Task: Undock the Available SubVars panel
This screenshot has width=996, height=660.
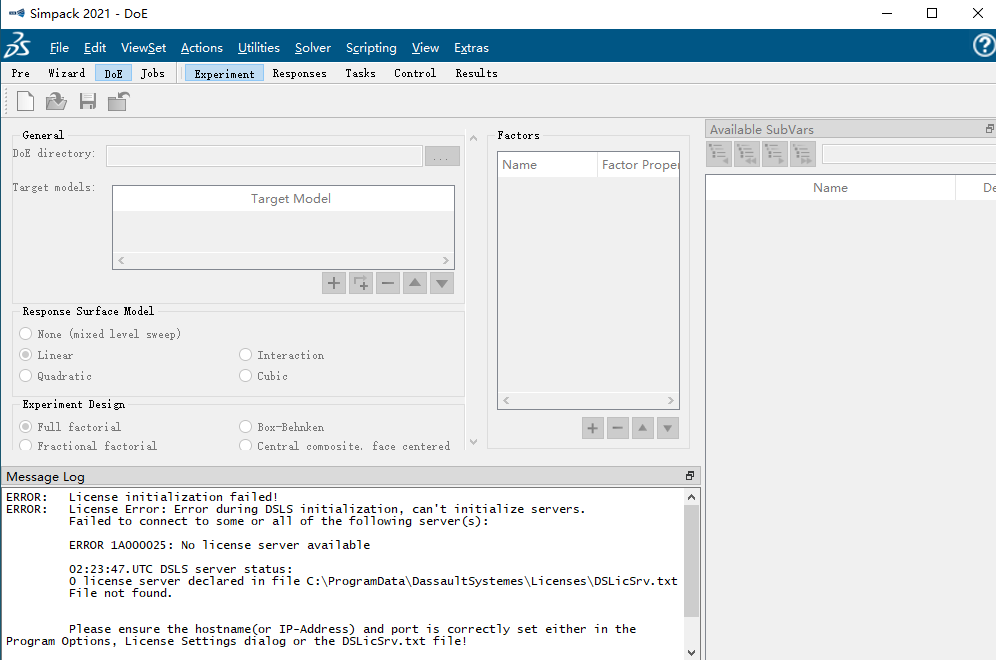Action: [990, 129]
